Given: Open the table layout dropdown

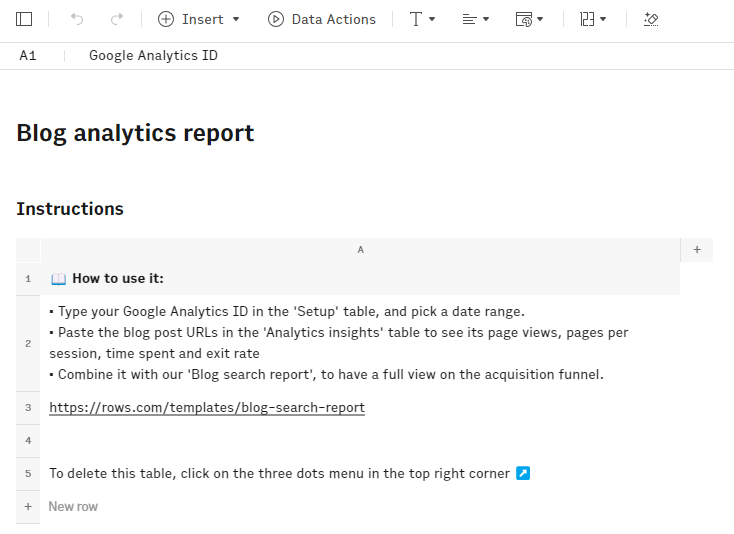Looking at the screenshot, I should point(593,19).
